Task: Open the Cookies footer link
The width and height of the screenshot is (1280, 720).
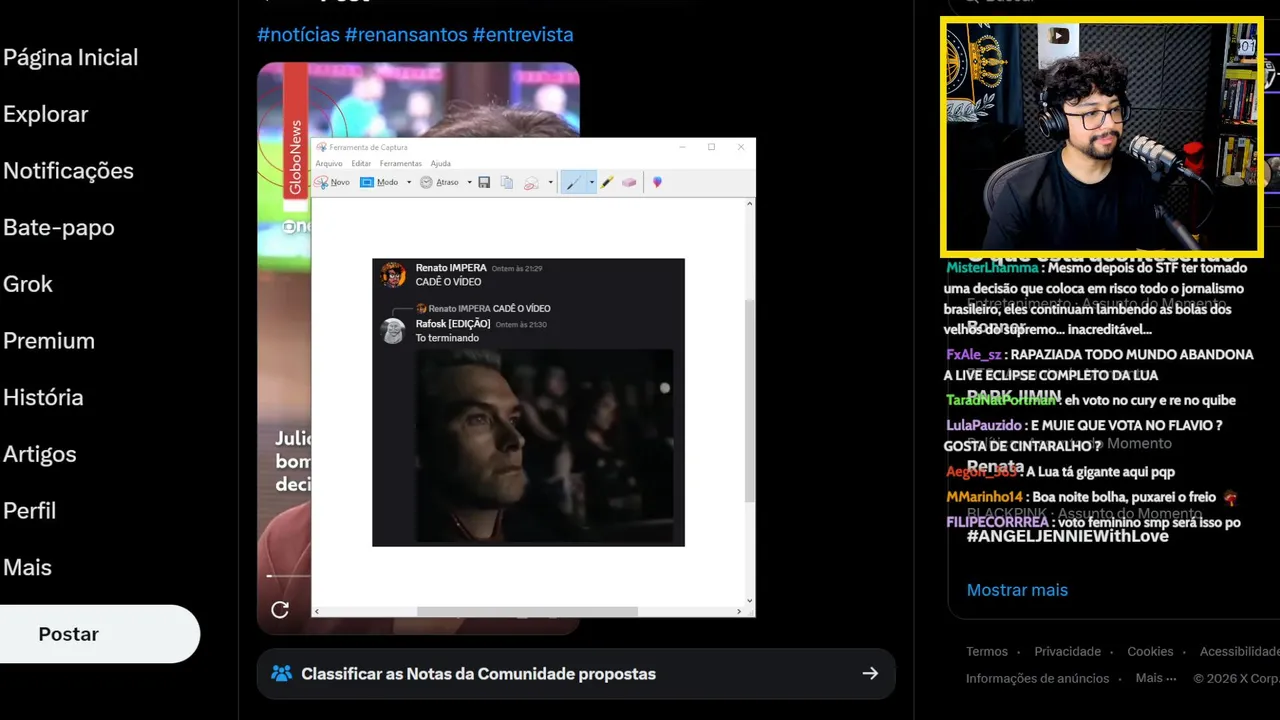Action: point(1150,652)
